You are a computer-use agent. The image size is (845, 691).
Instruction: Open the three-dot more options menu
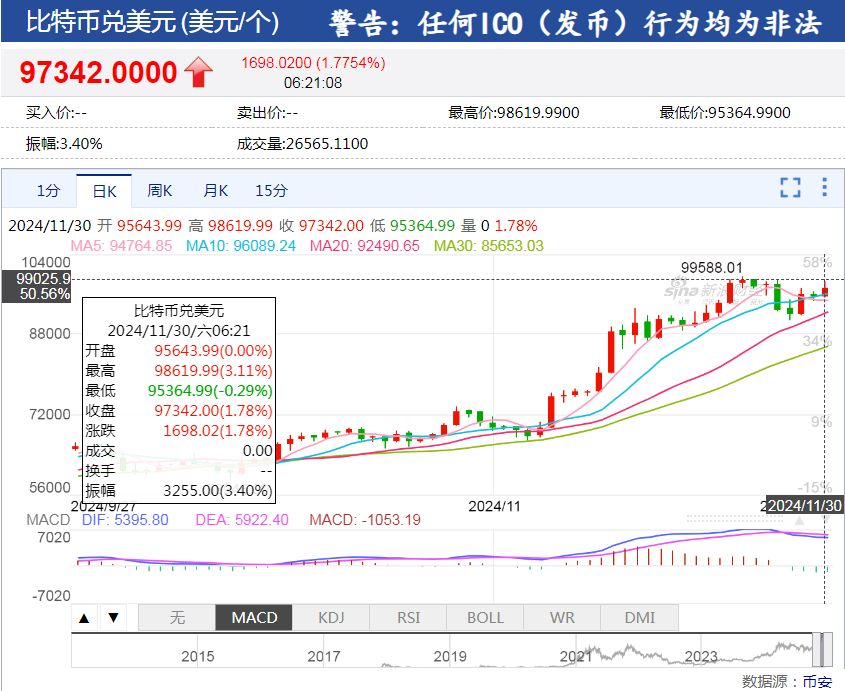tap(824, 187)
